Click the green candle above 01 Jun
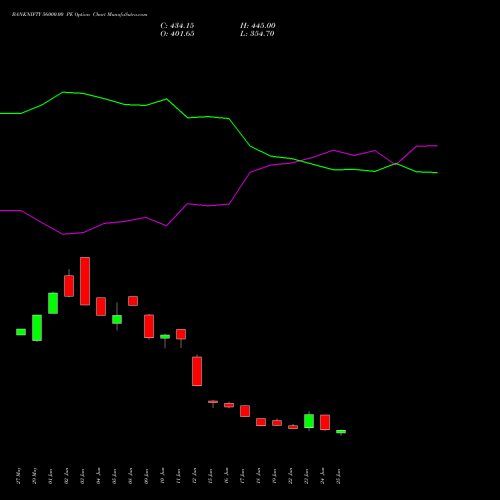This screenshot has width=500, height=500. (x=53, y=303)
